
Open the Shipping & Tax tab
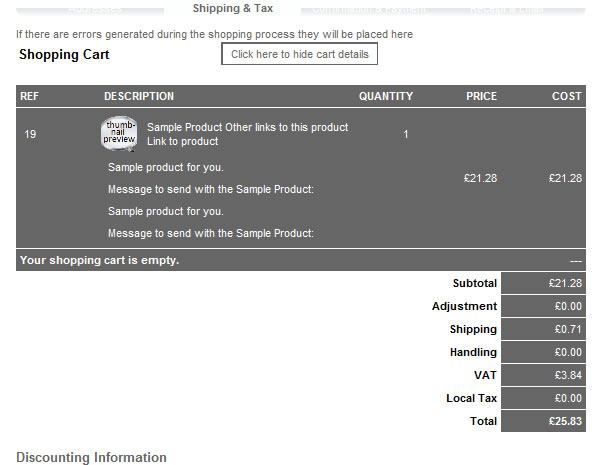coord(232,8)
